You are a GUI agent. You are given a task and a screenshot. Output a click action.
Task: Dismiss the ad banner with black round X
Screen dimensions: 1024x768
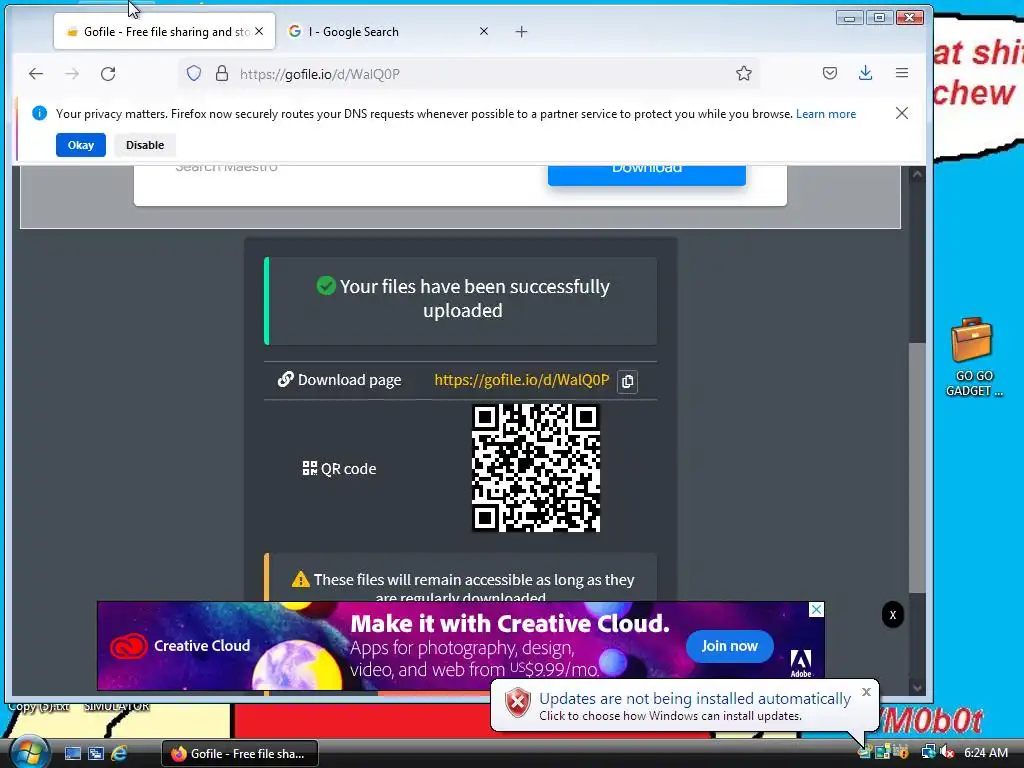(893, 615)
